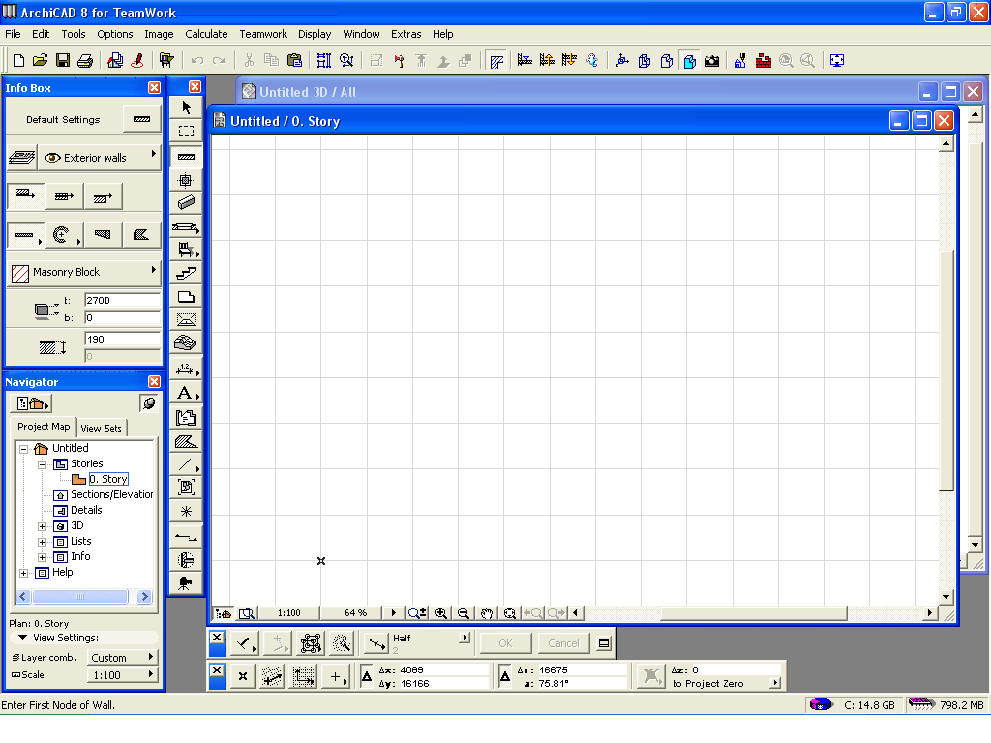Click the Print icon in the toolbar

pos(85,61)
